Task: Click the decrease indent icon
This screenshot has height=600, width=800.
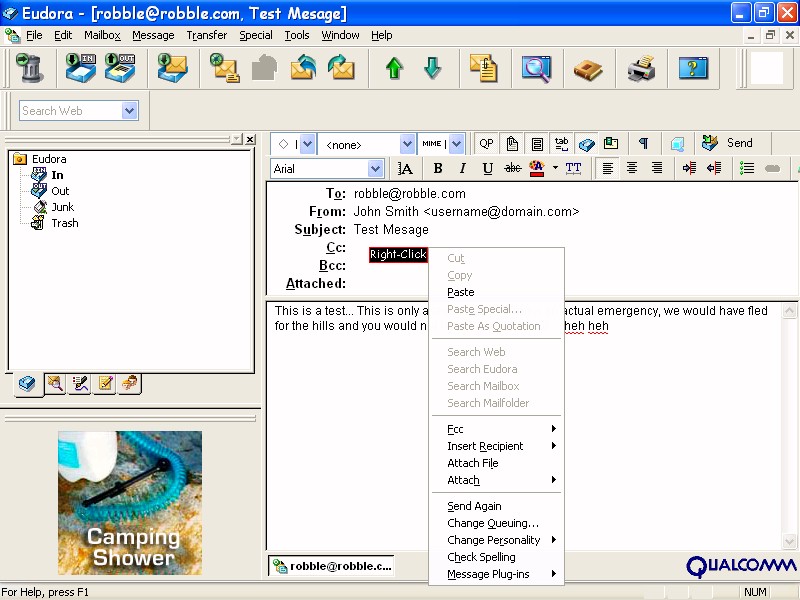Action: [x=714, y=168]
